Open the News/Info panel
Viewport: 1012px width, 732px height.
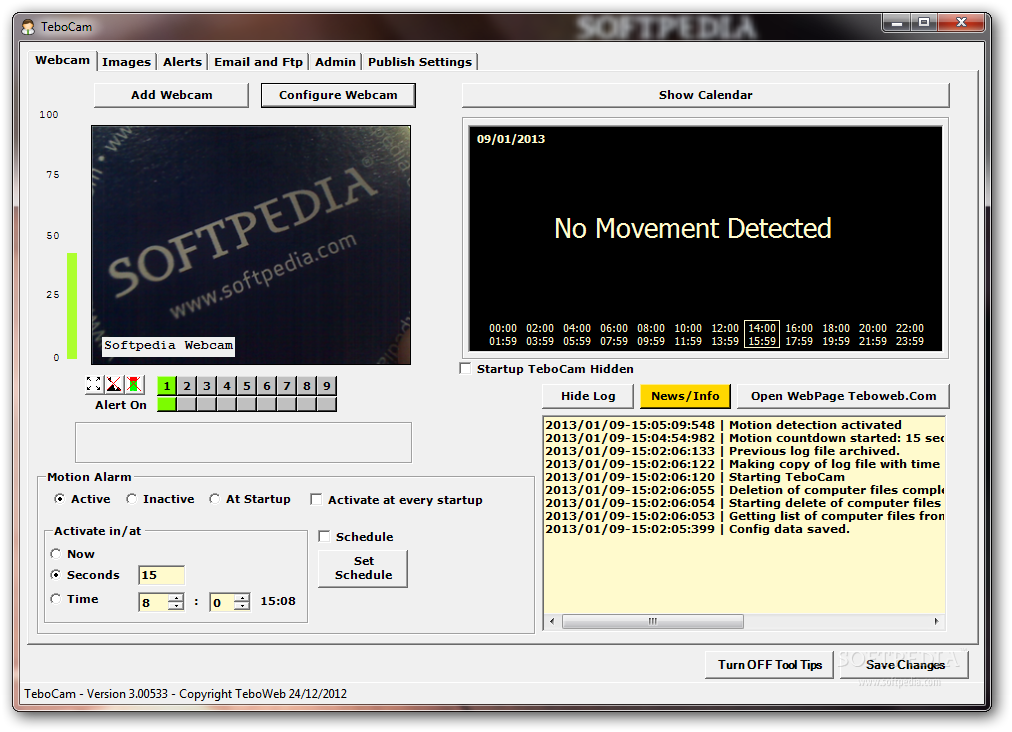click(x=685, y=396)
